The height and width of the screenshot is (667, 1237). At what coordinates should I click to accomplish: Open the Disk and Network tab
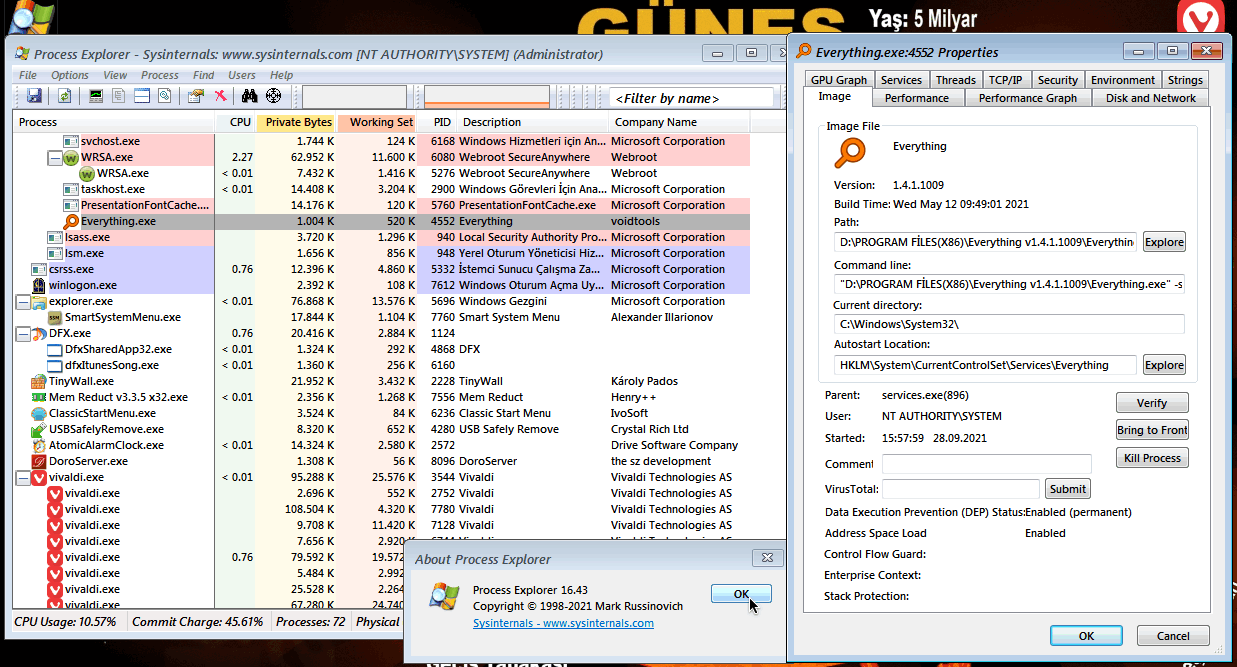pos(1151,98)
